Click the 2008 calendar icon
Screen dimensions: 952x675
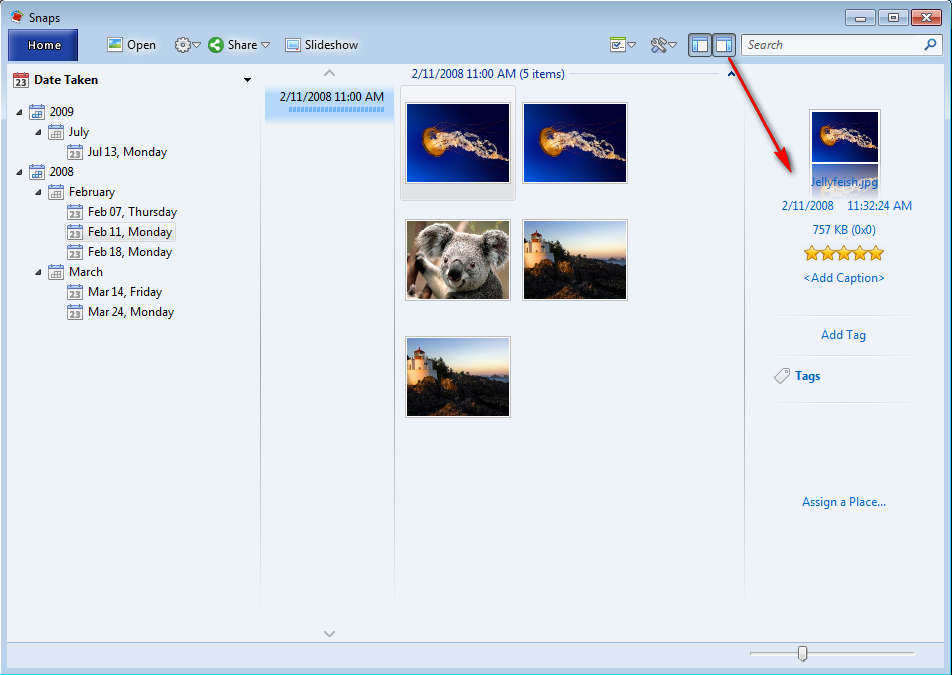pos(37,172)
